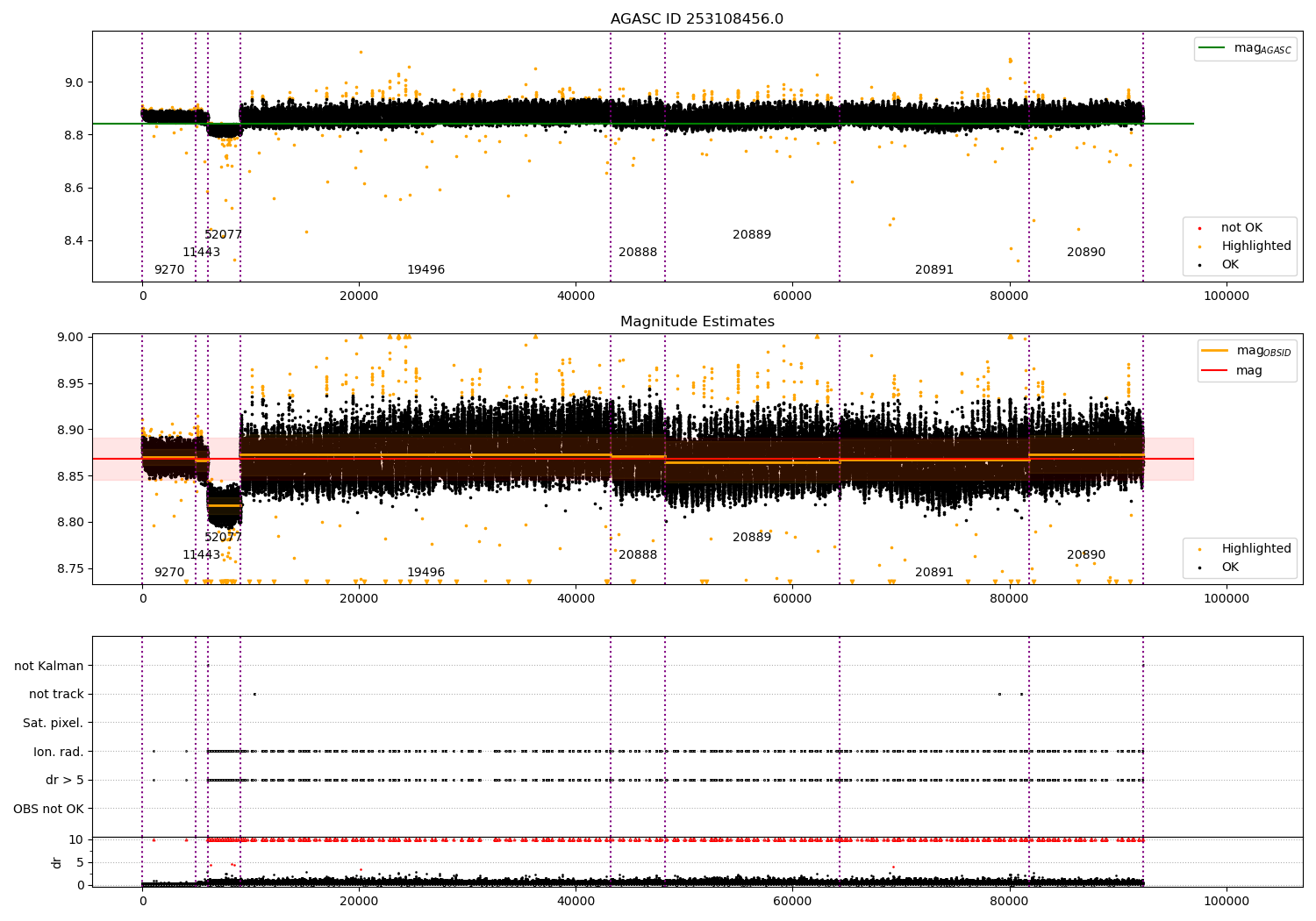The width and height of the screenshot is (1316, 921).
Task: Click OBSID label 19496 in top plot
Action: [426, 269]
